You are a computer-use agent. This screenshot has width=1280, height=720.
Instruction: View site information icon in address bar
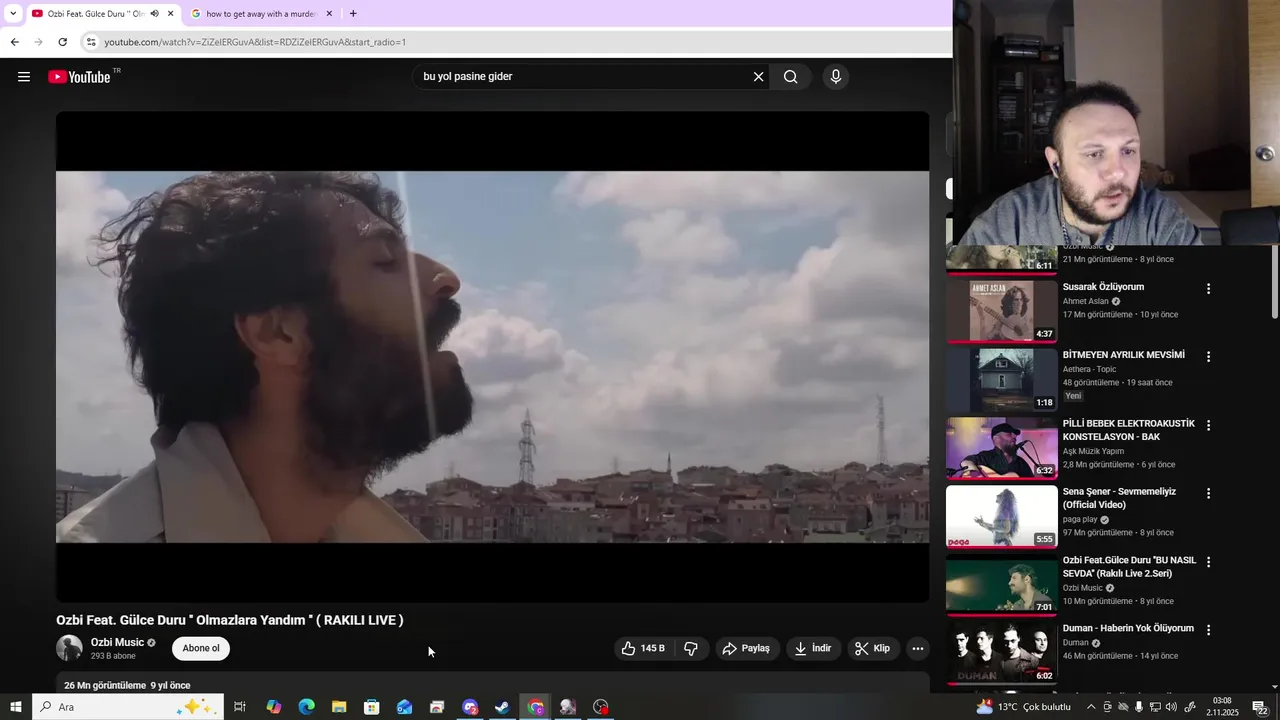coord(91,42)
